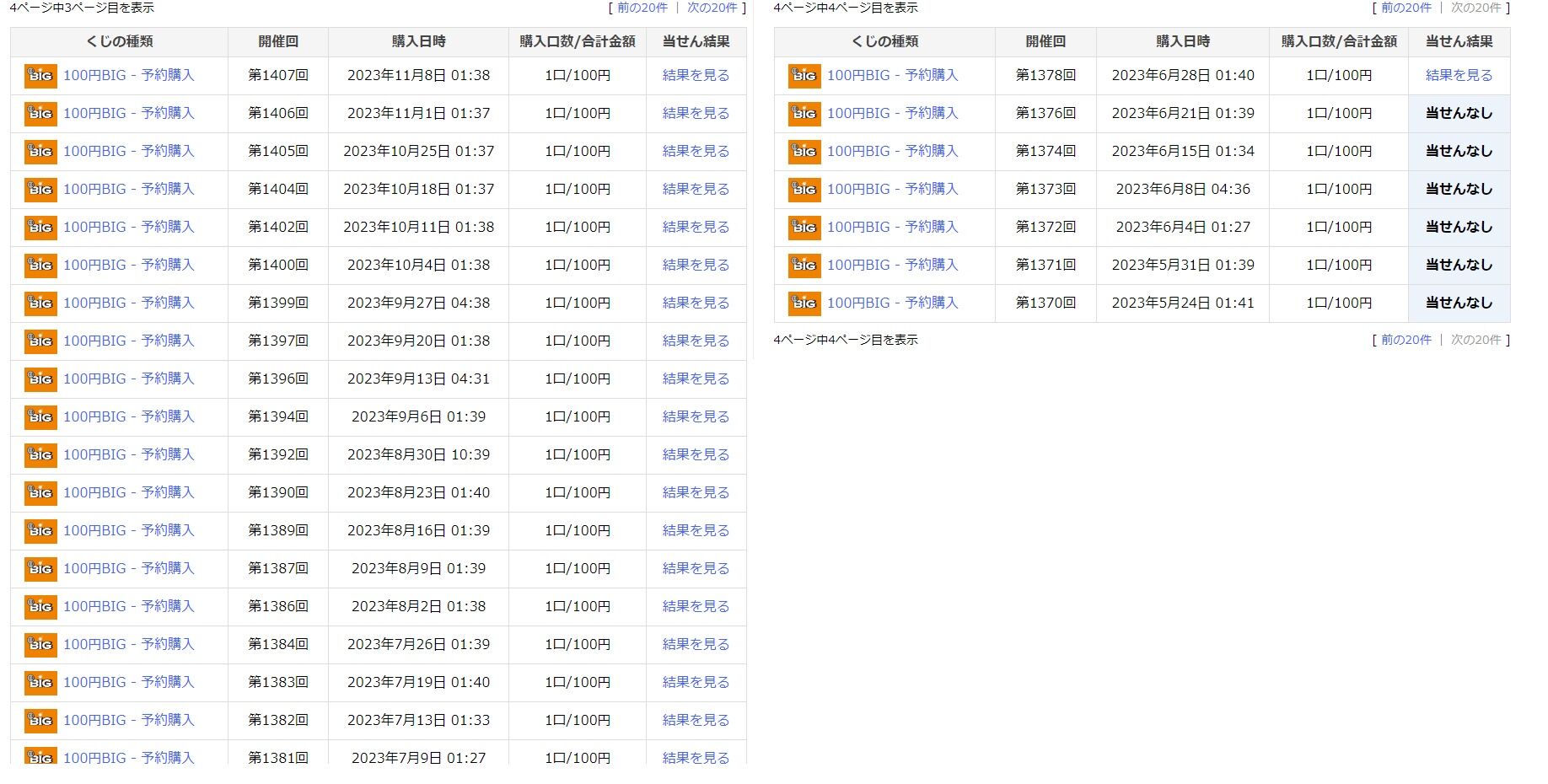Click the BIG logo icon in row 第1370回
1548x784 pixels.
point(804,303)
